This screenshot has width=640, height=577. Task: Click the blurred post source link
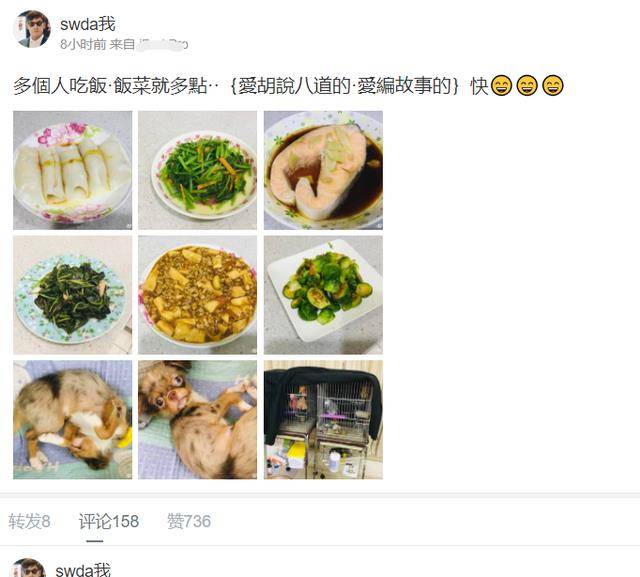click(x=162, y=44)
